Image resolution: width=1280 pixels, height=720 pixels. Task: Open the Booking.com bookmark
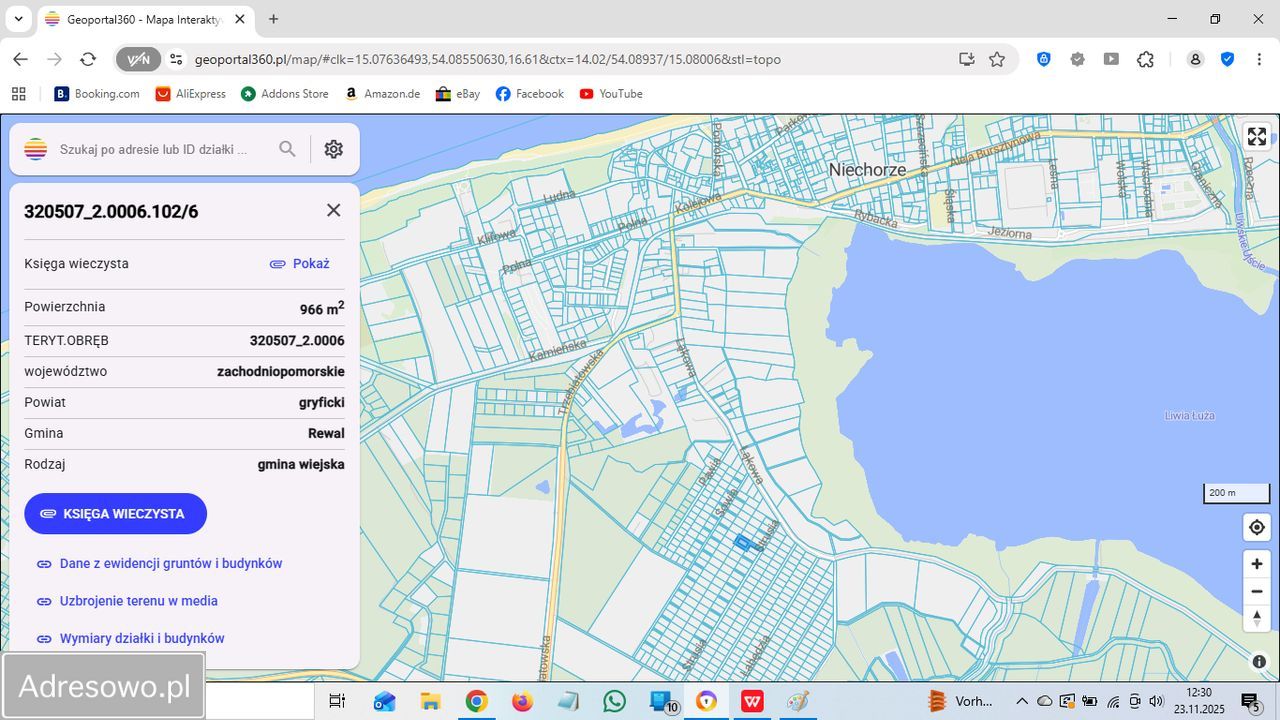(x=97, y=94)
